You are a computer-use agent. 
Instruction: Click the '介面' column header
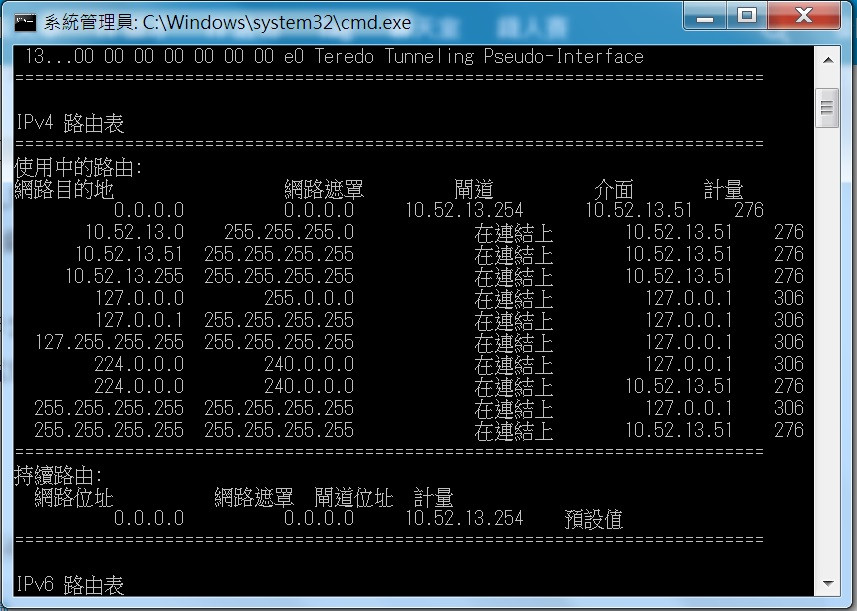coord(614,189)
